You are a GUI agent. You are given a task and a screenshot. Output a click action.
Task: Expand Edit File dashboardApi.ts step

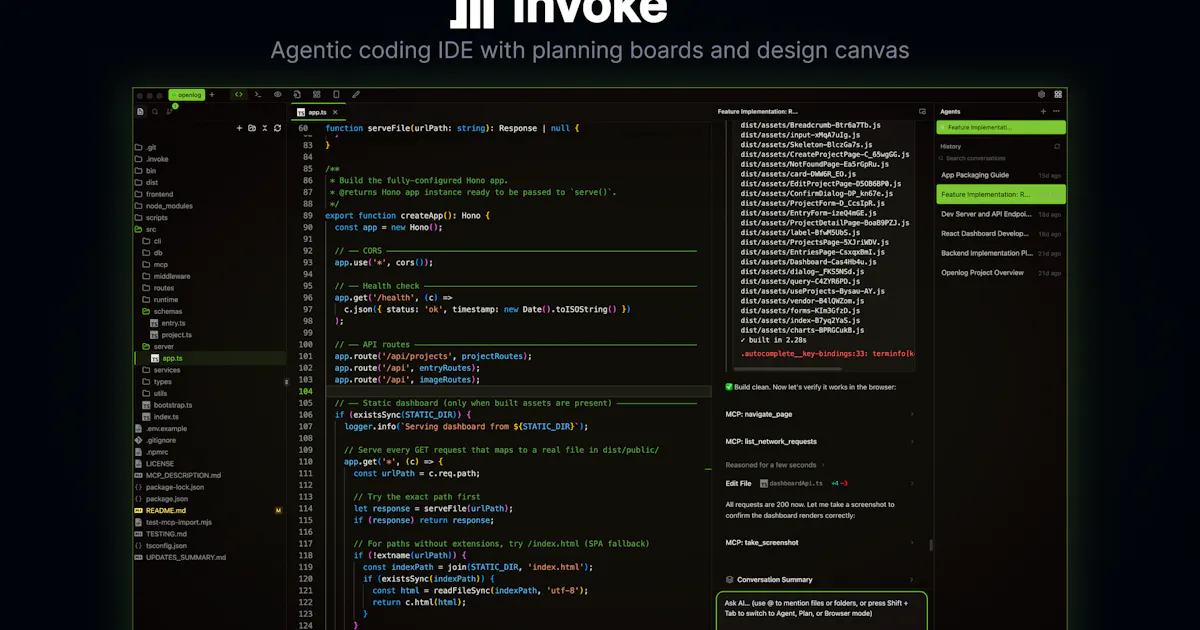(x=819, y=483)
